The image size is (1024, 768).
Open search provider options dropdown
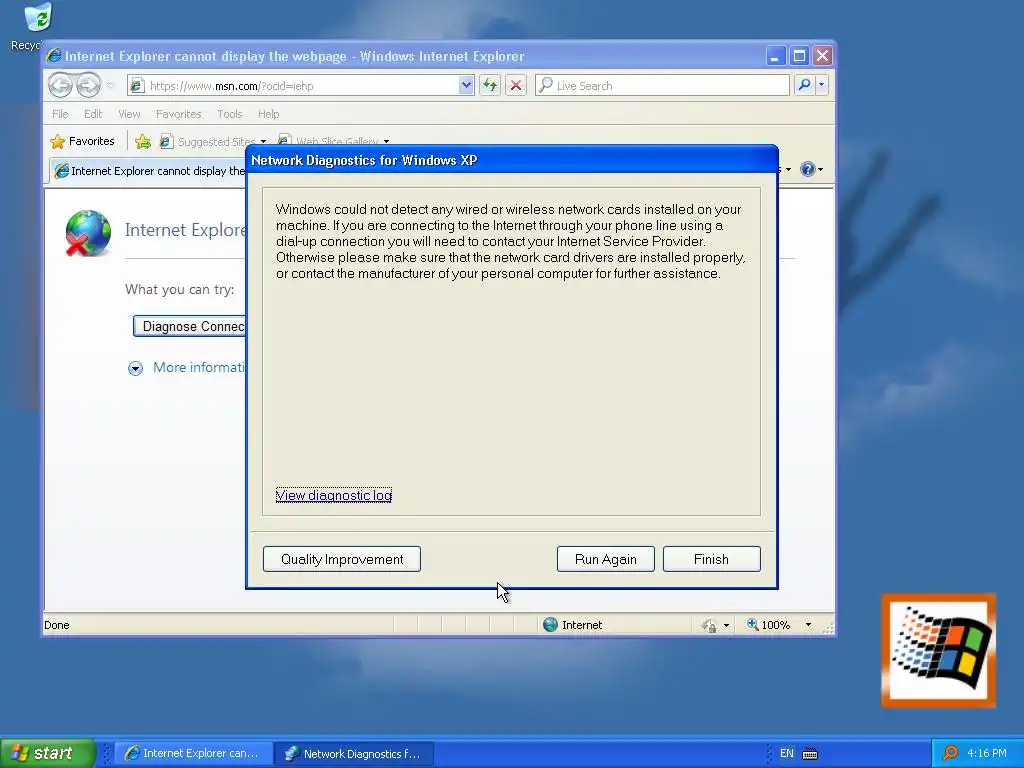[822, 85]
